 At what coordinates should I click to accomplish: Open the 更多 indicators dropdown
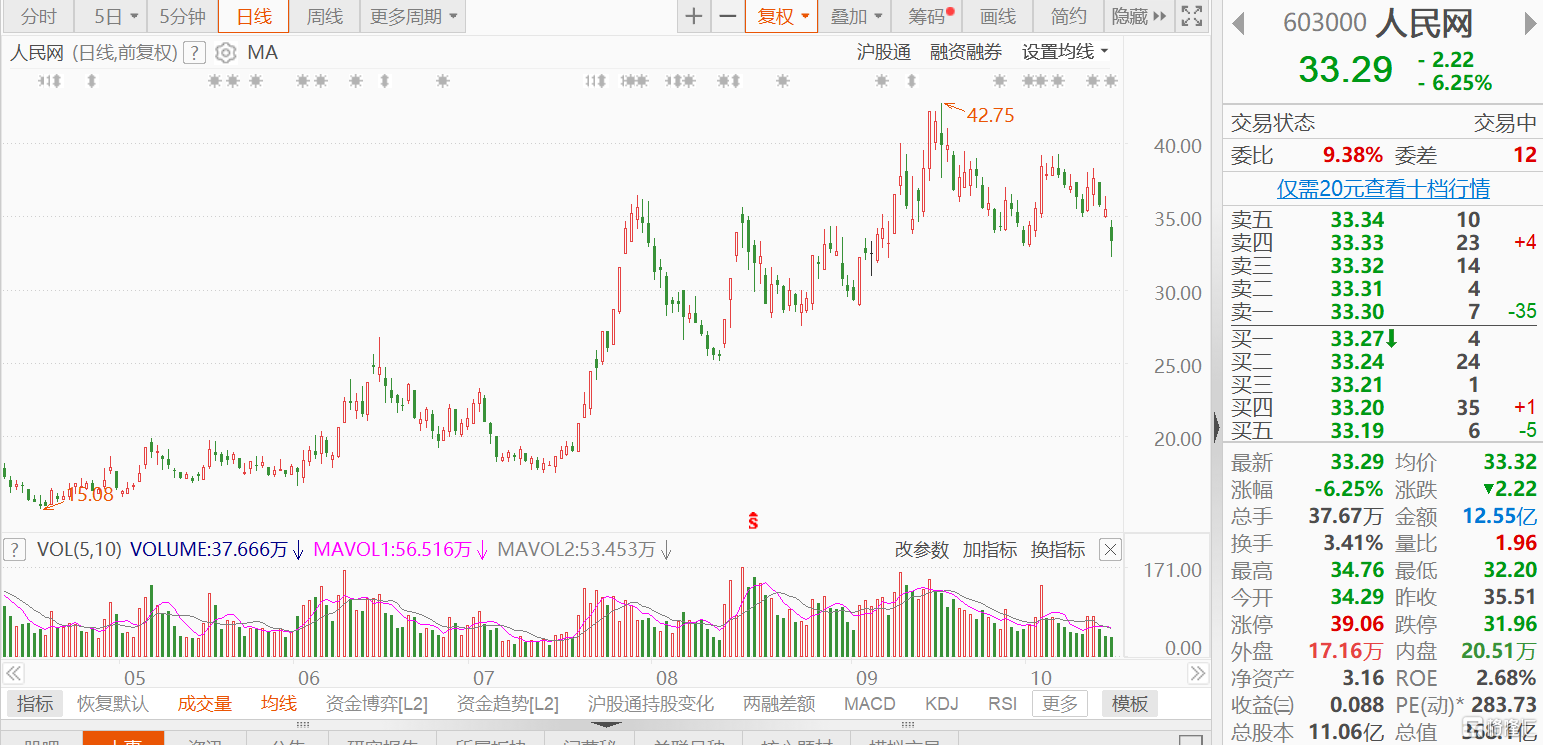pos(1059,704)
